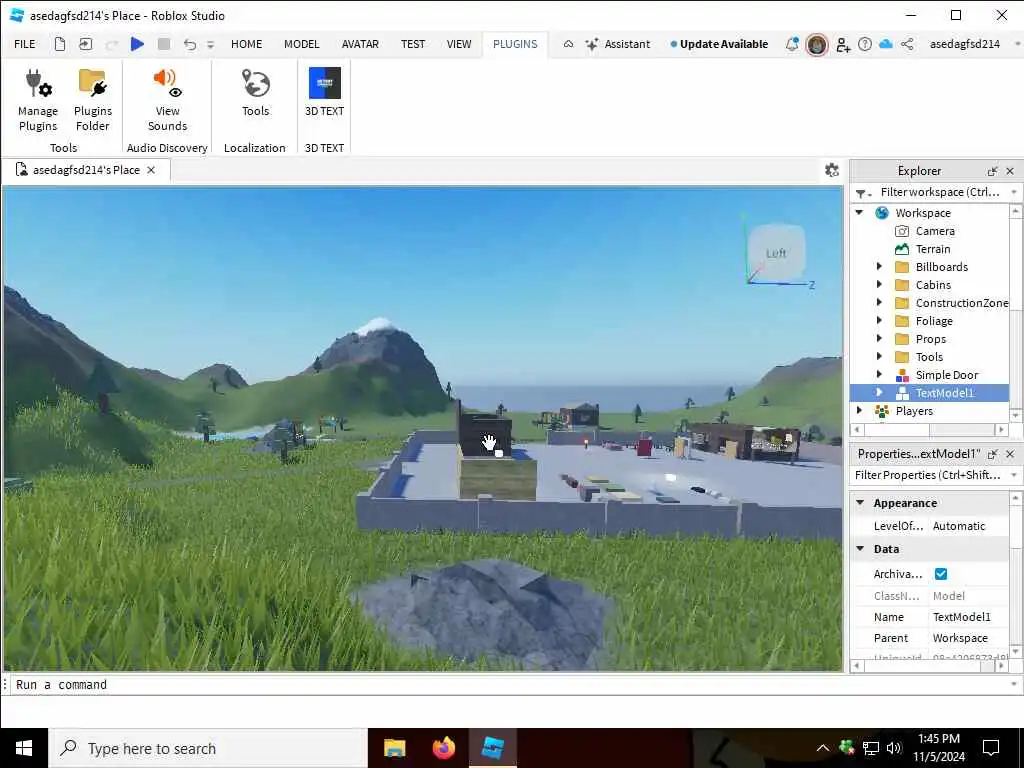
Task: Undock the Explorer panel
Action: tap(992, 171)
